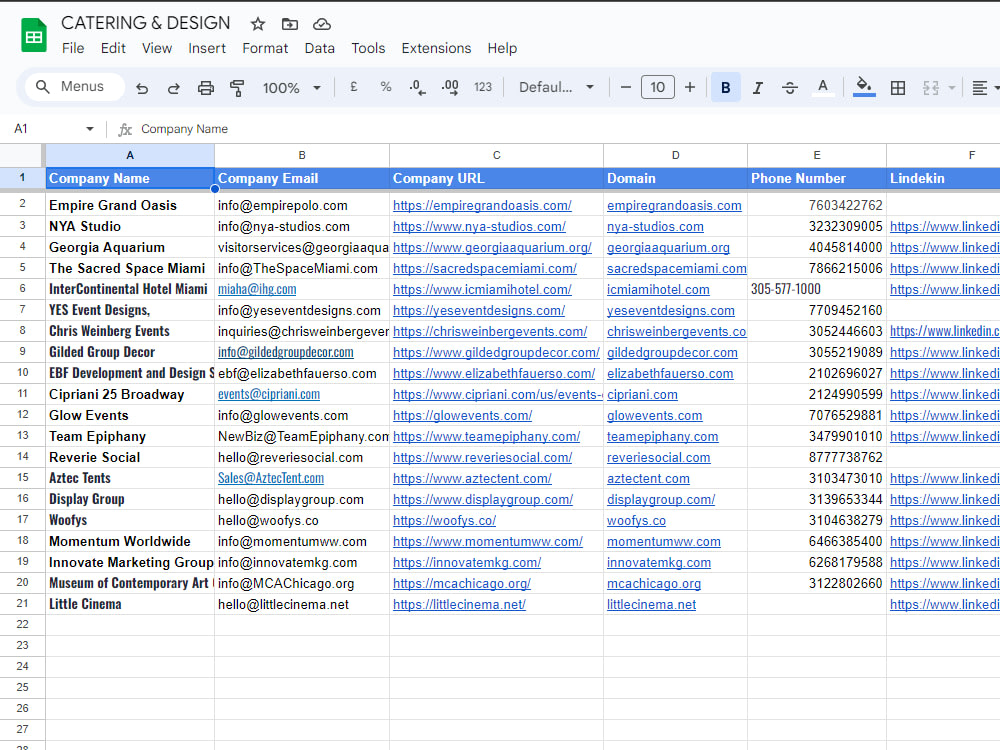Open the empiregrandoasis.com URL link
Image resolution: width=1000 pixels, height=750 pixels.
tap(482, 205)
